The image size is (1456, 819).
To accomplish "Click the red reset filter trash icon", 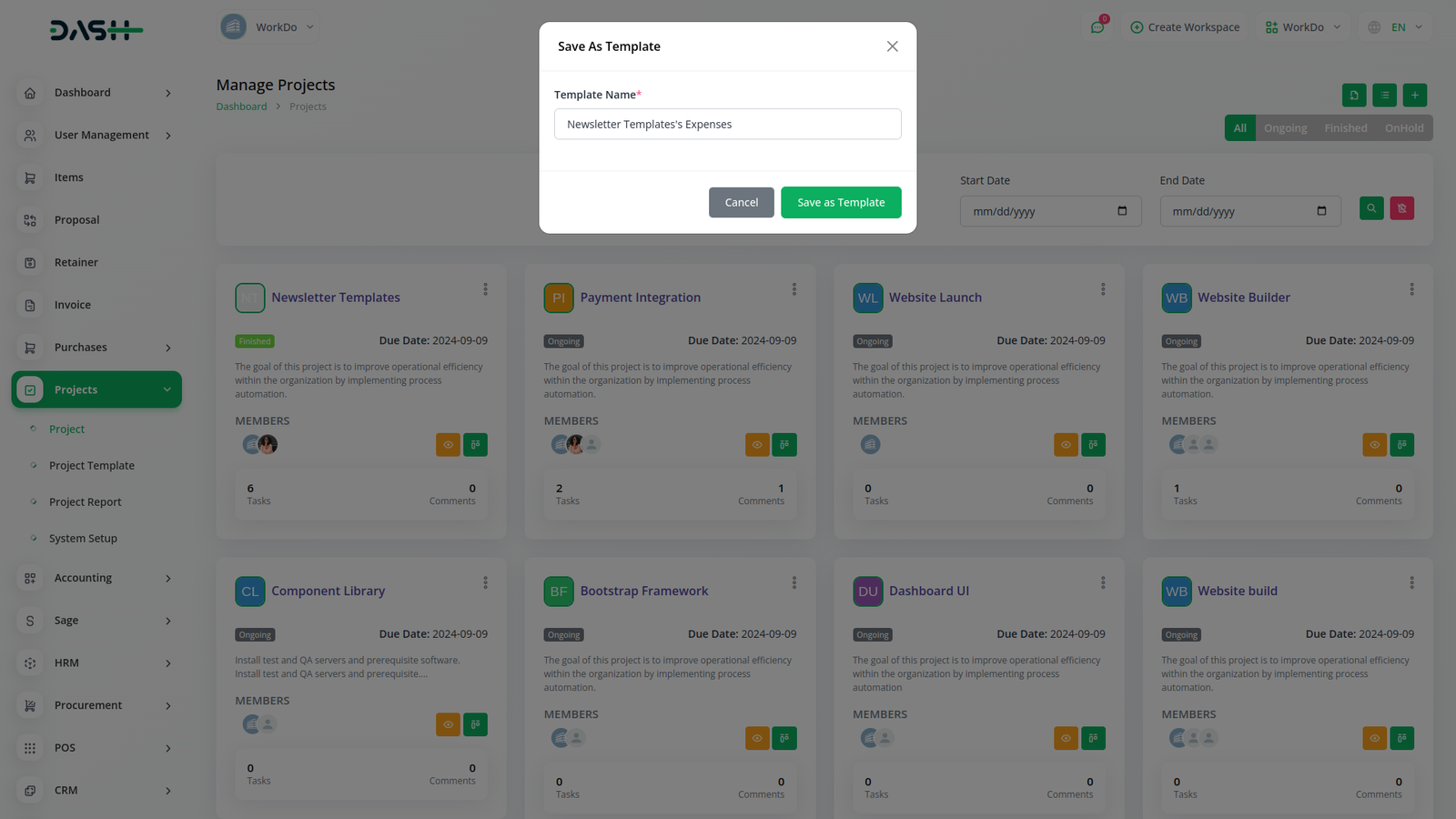I will coord(1401,208).
